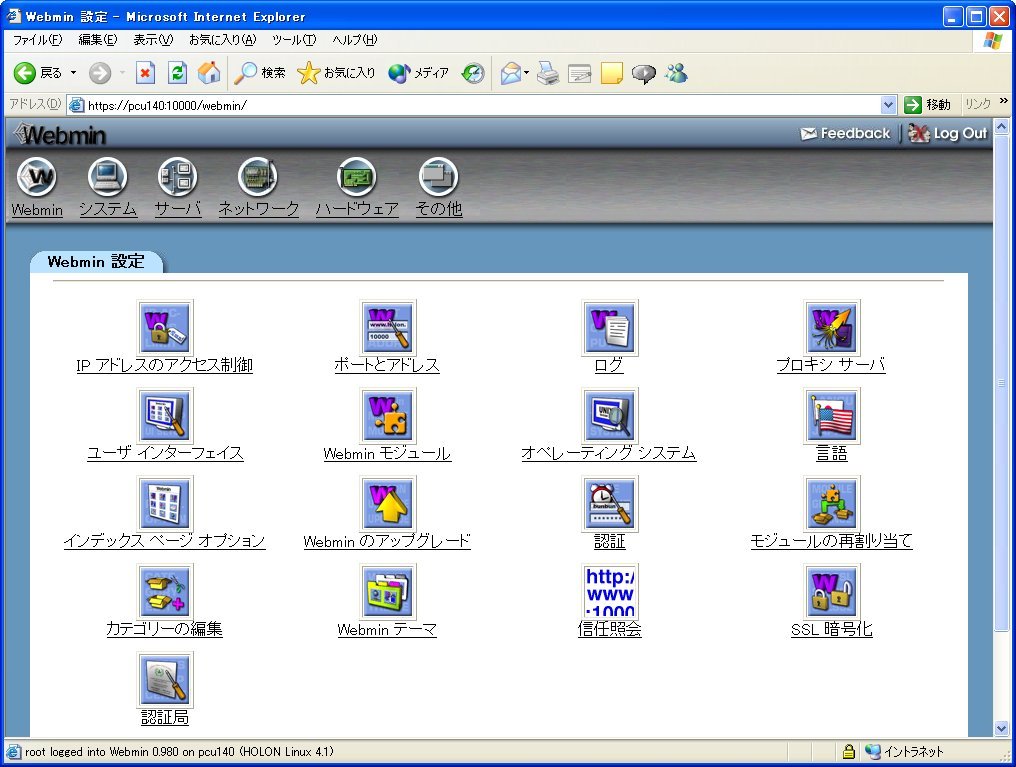The image size is (1016, 767).
Task: Open the 言語 flag icon
Action: (832, 415)
